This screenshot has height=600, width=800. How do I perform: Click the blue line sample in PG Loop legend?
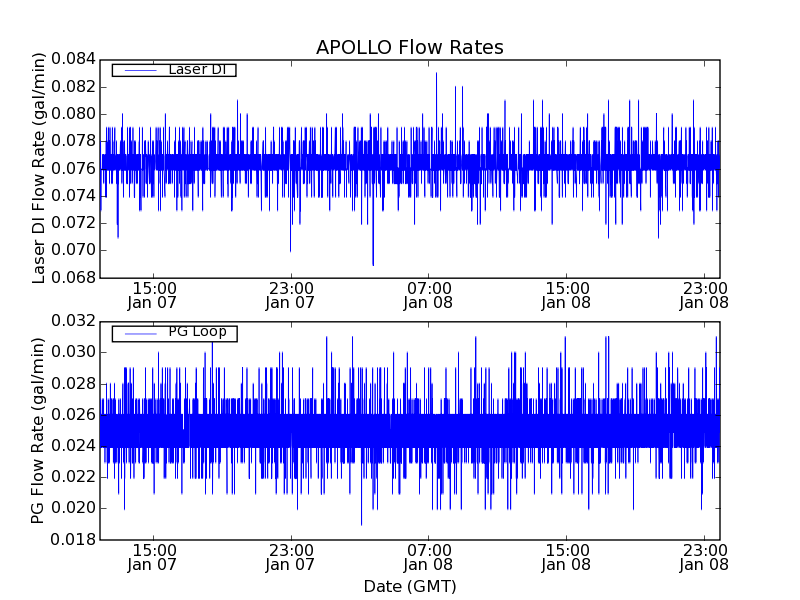point(141,334)
